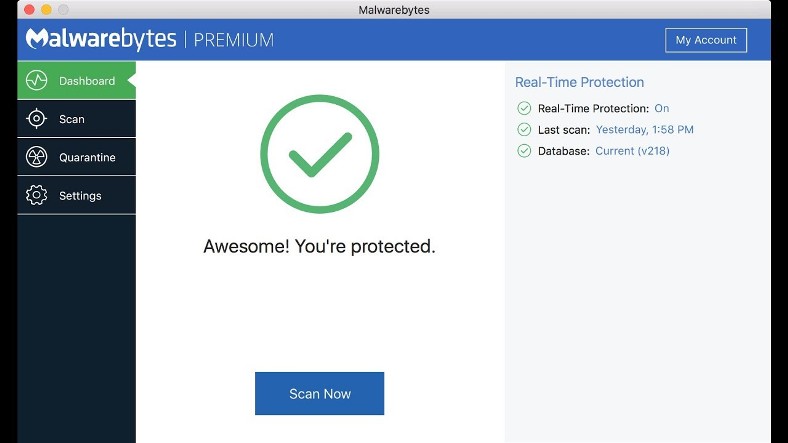The image size is (788, 443).
Task: Click the yellow minimize window button
Action: (x=46, y=10)
